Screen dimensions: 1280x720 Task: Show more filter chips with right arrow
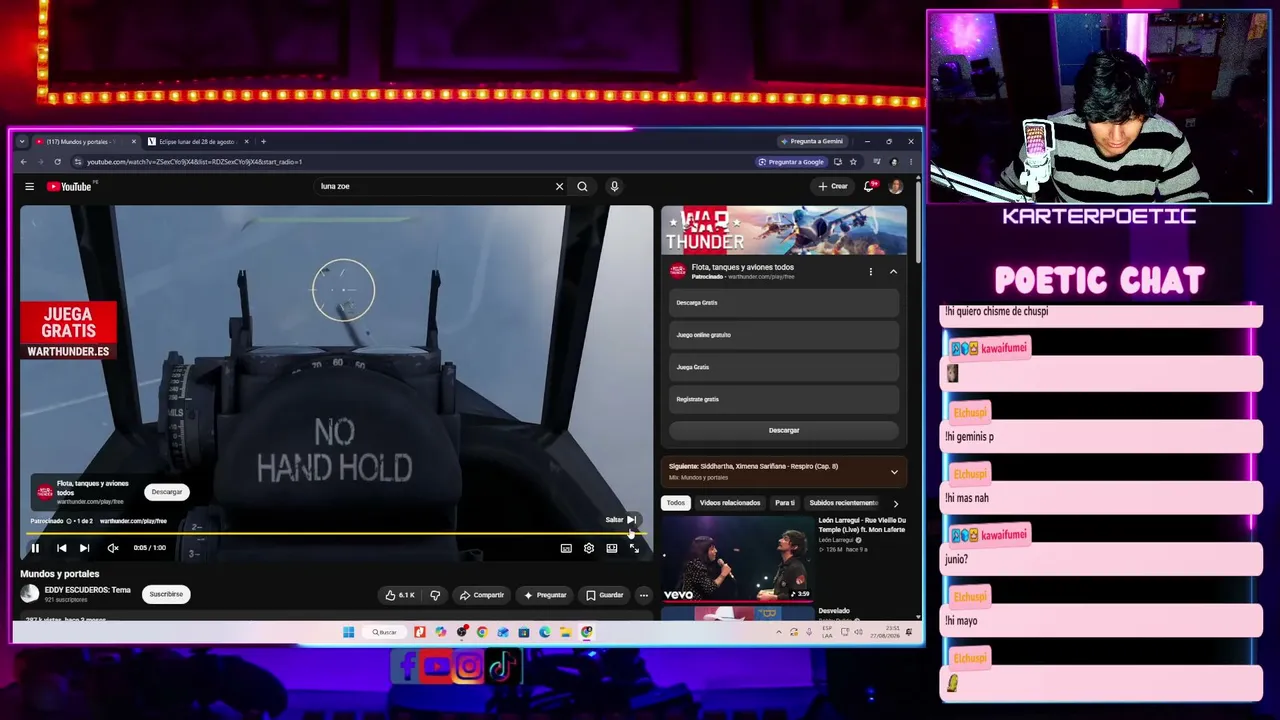[x=895, y=503]
